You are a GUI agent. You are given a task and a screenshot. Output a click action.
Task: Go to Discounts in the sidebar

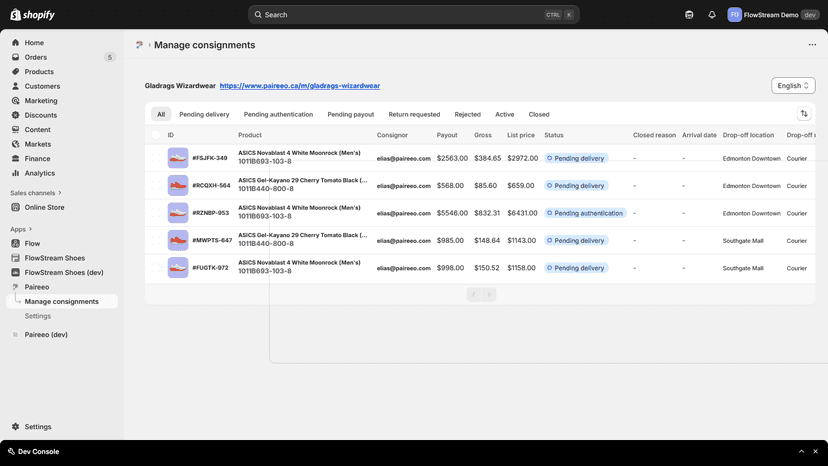pos(41,115)
